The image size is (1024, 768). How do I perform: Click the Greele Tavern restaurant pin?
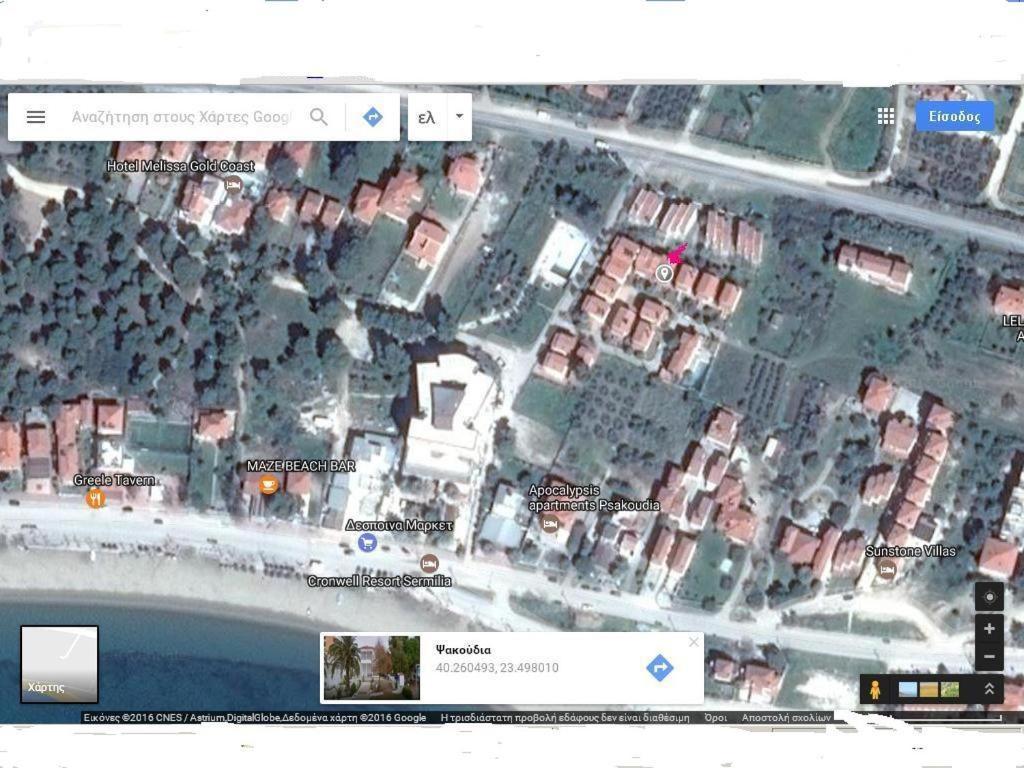[95, 499]
